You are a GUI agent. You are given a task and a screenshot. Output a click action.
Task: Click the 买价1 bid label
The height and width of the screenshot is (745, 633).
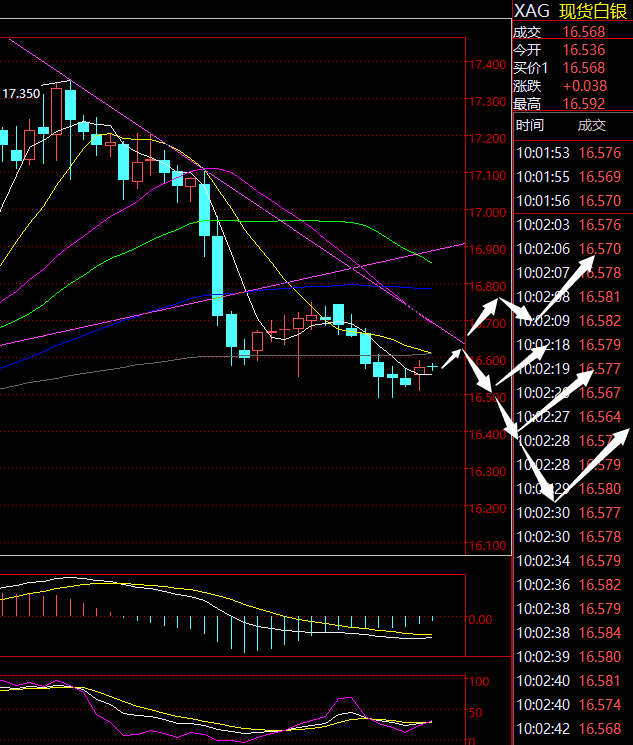[530, 68]
